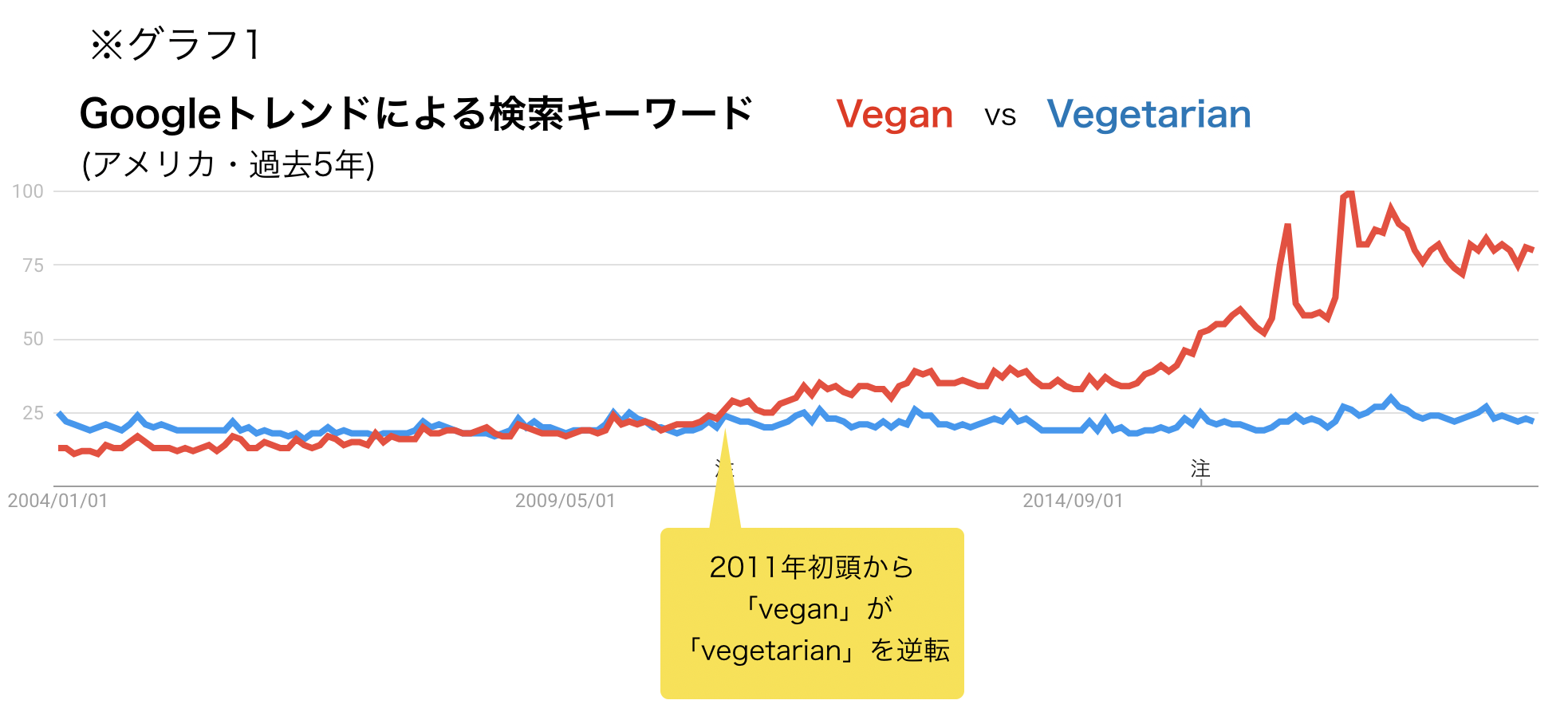Click the 2014/09/01 date label
The height and width of the screenshot is (708, 1568).
[x=1073, y=501]
